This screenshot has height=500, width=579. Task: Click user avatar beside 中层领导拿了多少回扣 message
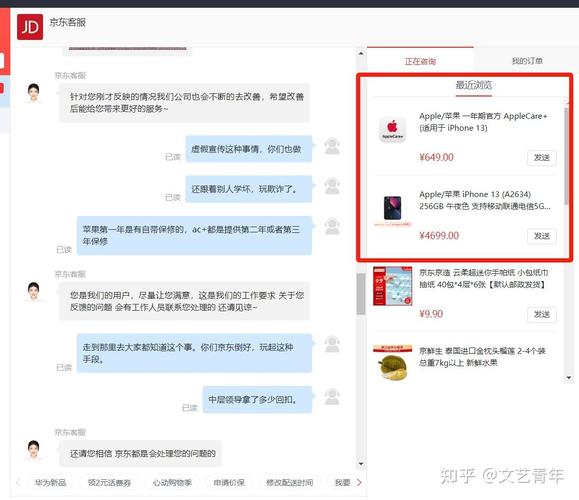[332, 396]
